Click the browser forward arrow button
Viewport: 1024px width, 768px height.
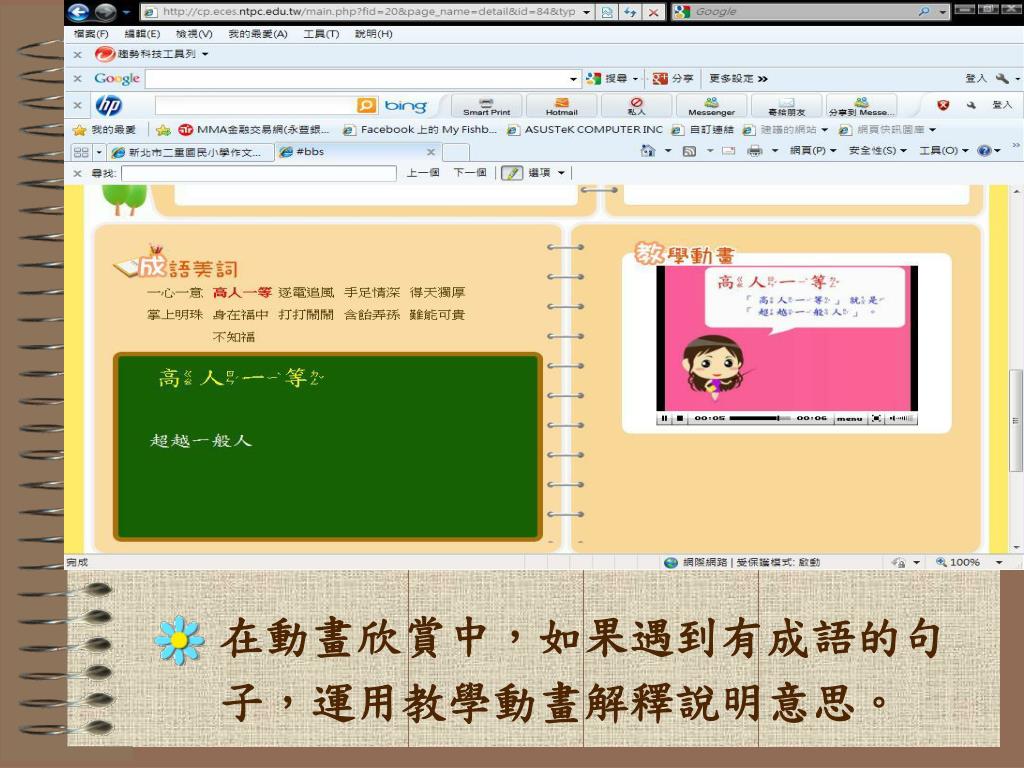[x=105, y=12]
